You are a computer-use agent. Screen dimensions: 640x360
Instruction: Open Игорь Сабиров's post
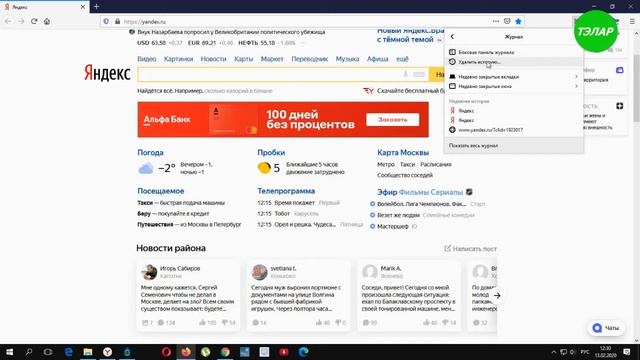[x=188, y=296]
